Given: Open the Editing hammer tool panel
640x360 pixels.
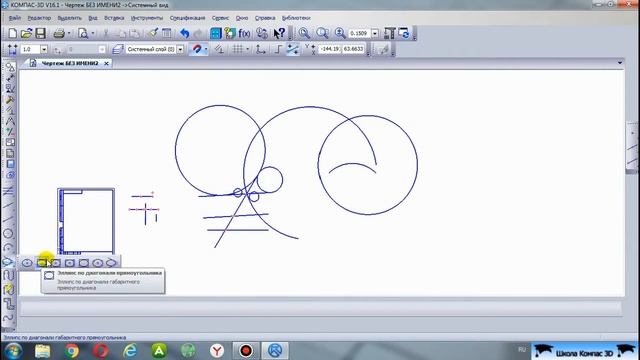Looking at the screenshot, I should pos(10,100).
